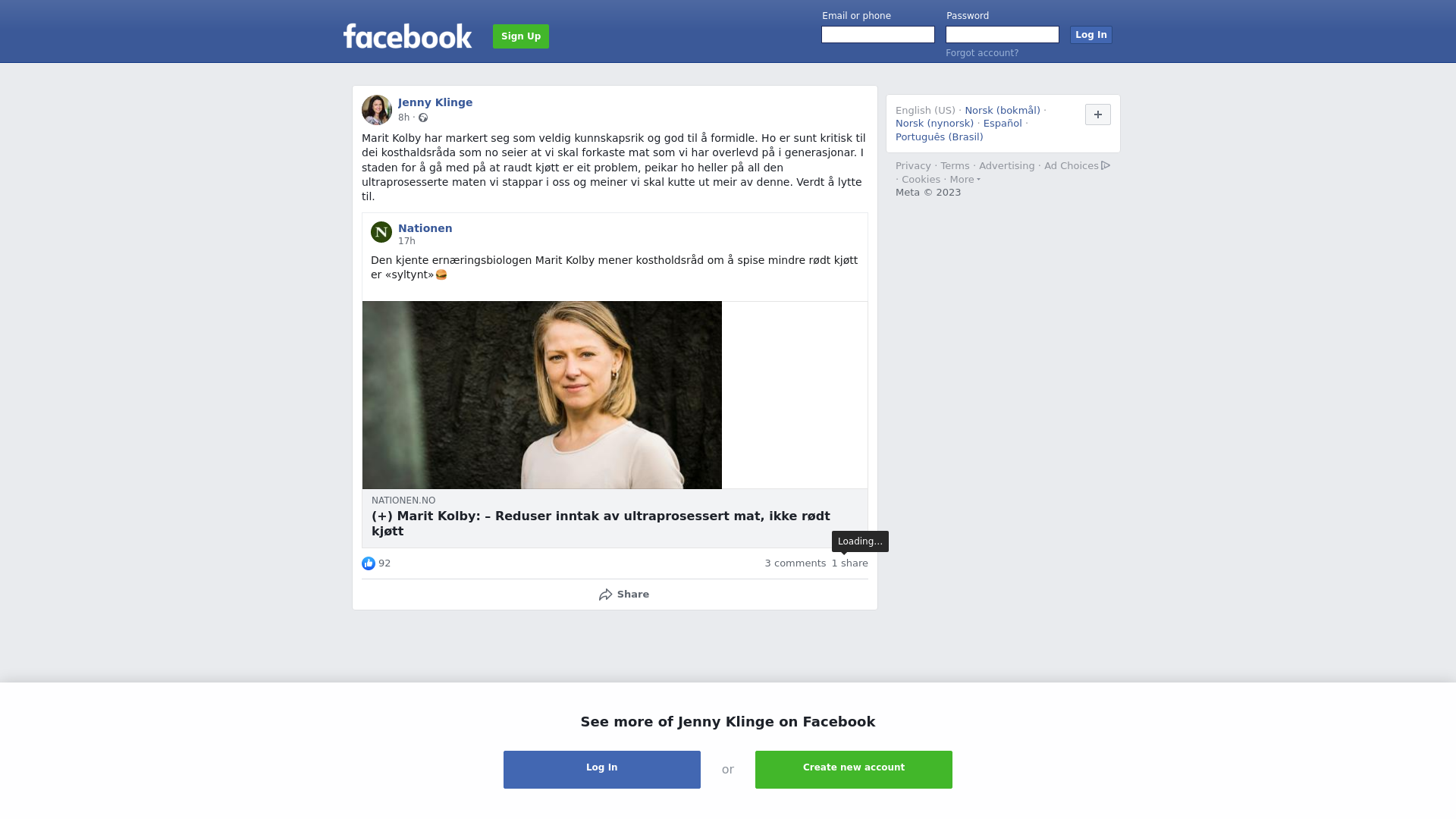
Task: Open the Forgot account link
Action: click(982, 53)
